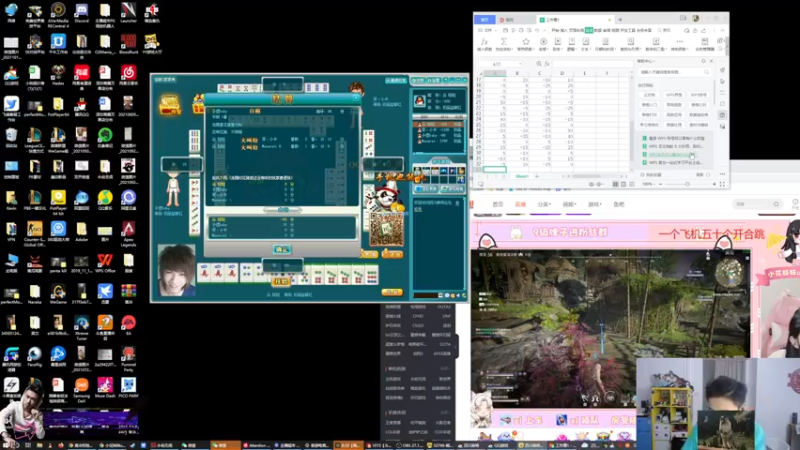
Task: Click the star common functions icon in WPS
Action: 525,44
